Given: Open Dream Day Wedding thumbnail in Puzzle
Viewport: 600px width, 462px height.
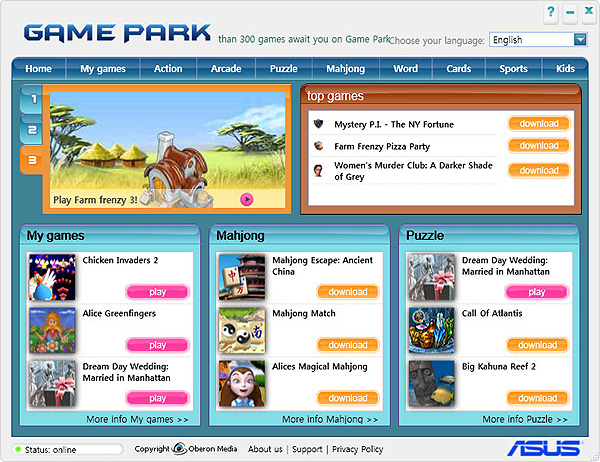Looking at the screenshot, I should (432, 277).
